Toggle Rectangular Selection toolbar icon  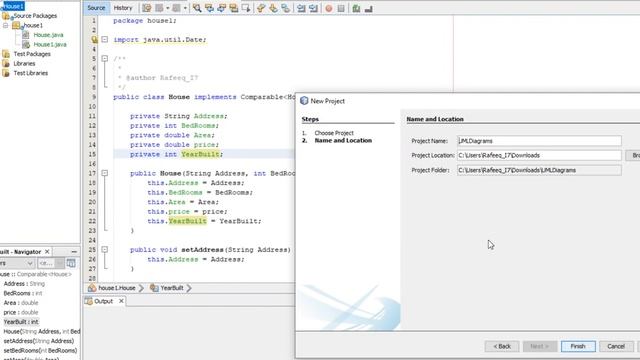[x=246, y=8]
